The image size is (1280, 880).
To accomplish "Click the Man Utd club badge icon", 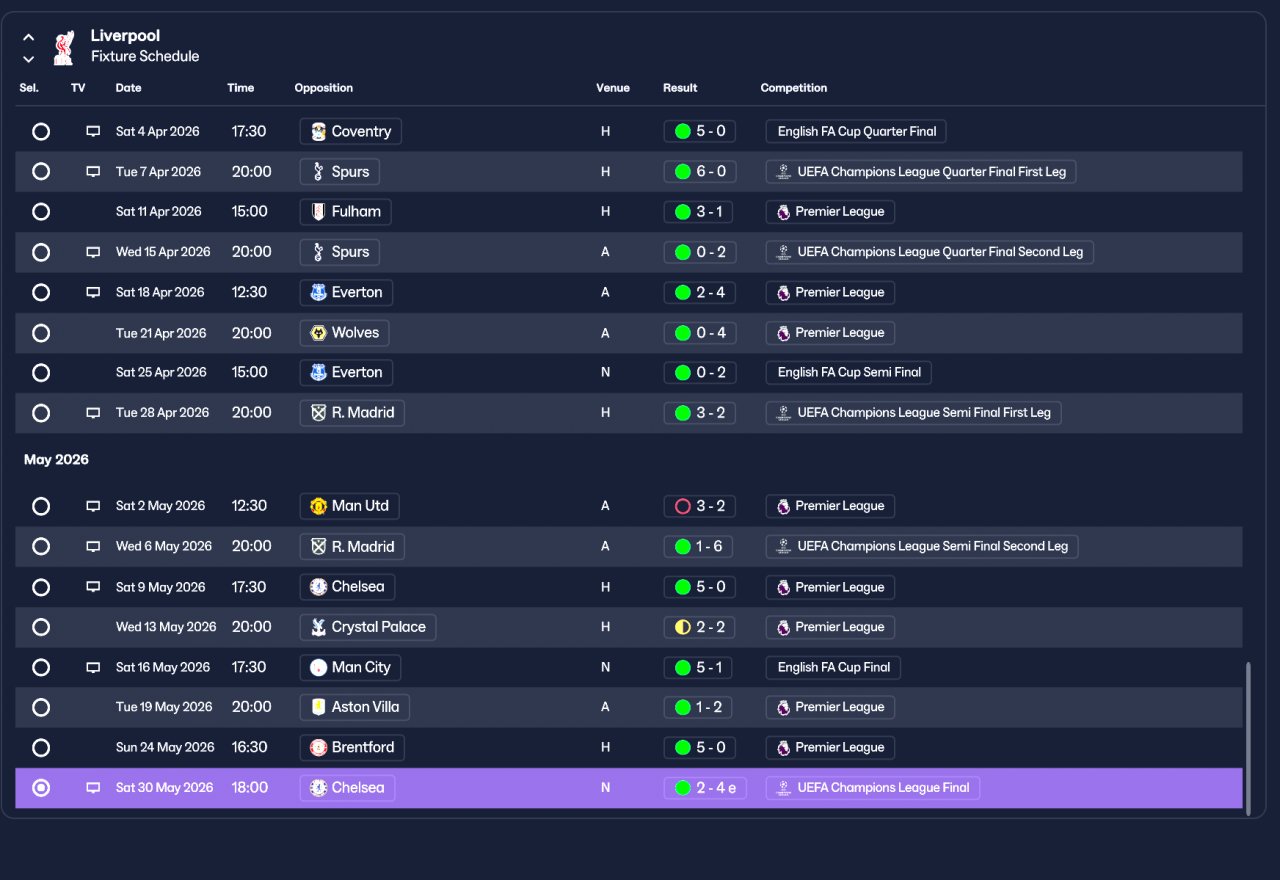I will tap(319, 506).
